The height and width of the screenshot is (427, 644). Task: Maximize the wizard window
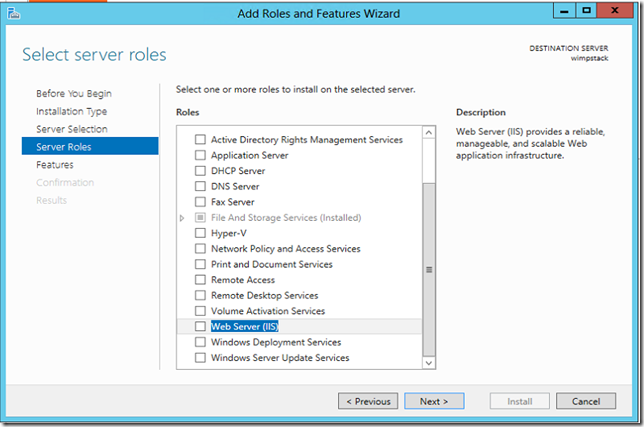[x=586, y=11]
